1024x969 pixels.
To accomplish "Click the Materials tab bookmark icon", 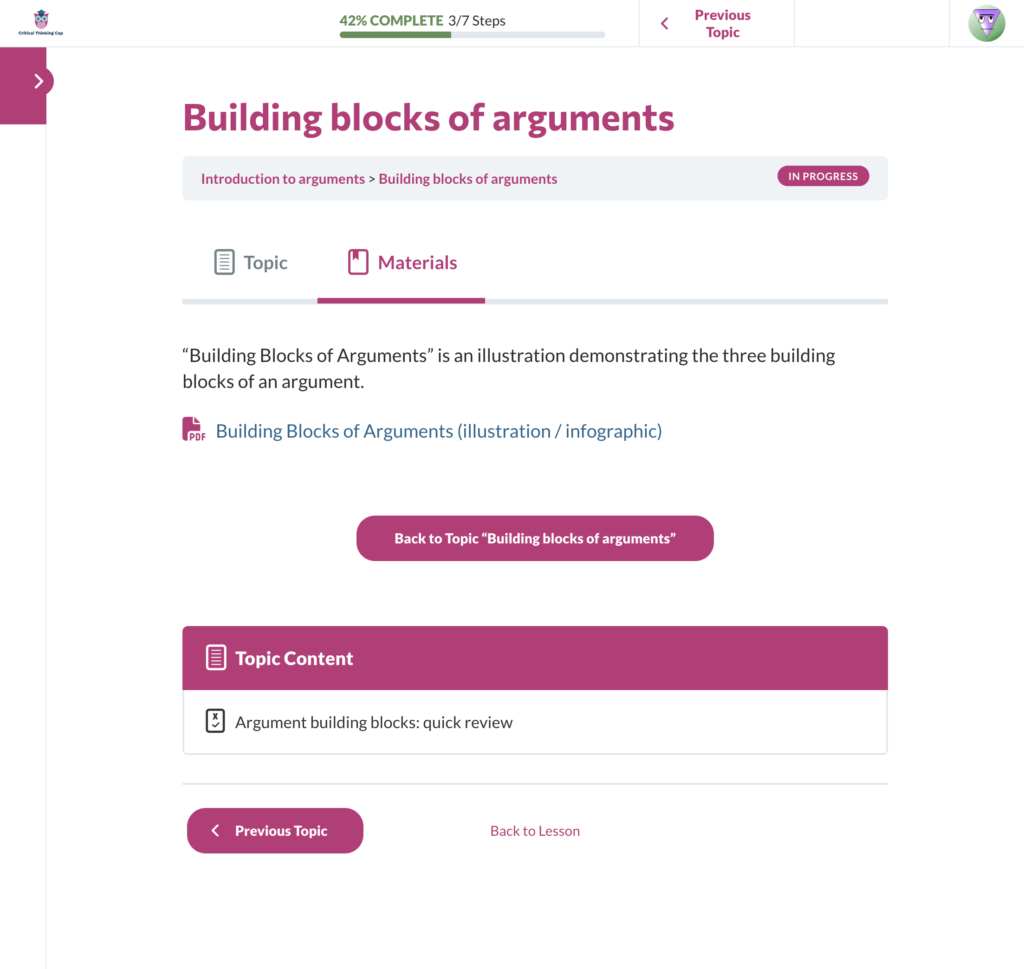I will tap(358, 262).
